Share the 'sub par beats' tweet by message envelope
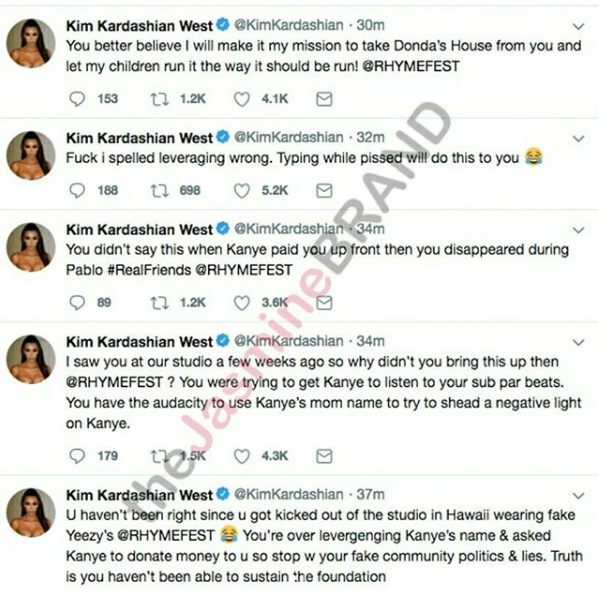The width and height of the screenshot is (606, 595). [324, 456]
